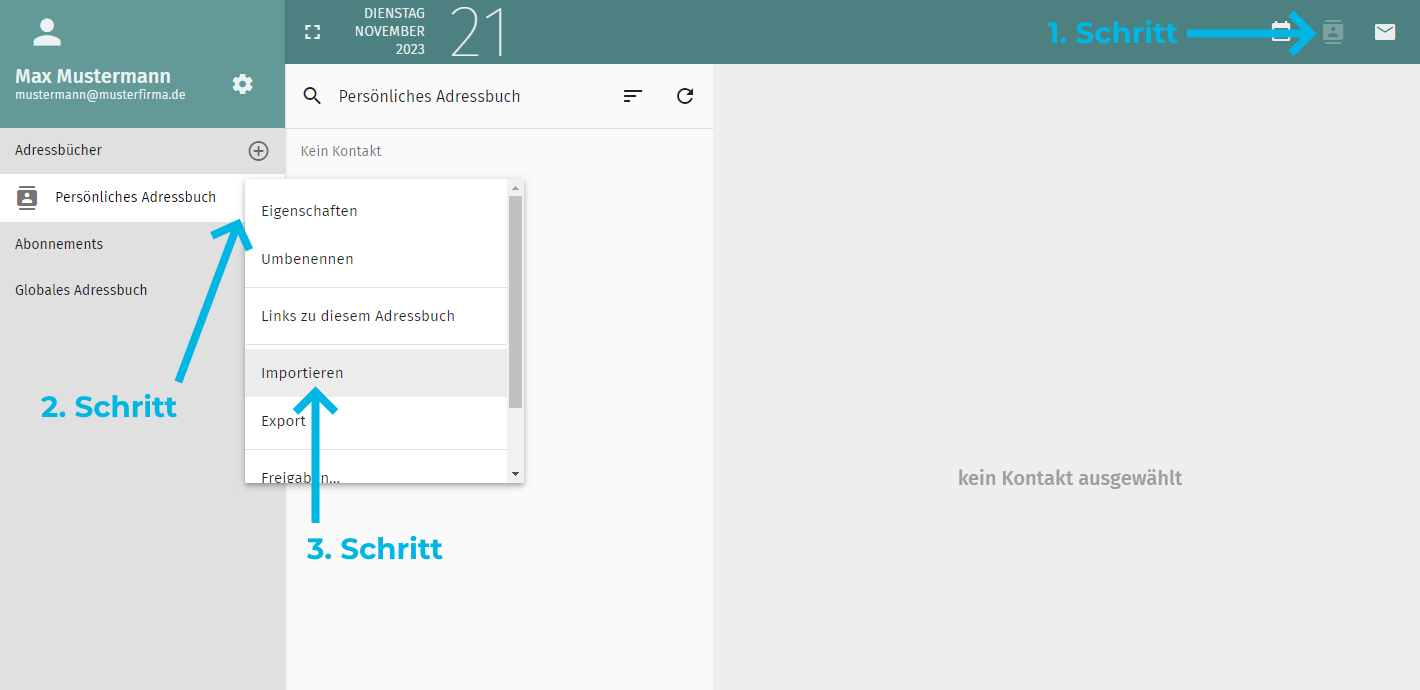The width and height of the screenshot is (1420, 690).
Task: Select Eigenschaften from the context menu
Action: [309, 211]
